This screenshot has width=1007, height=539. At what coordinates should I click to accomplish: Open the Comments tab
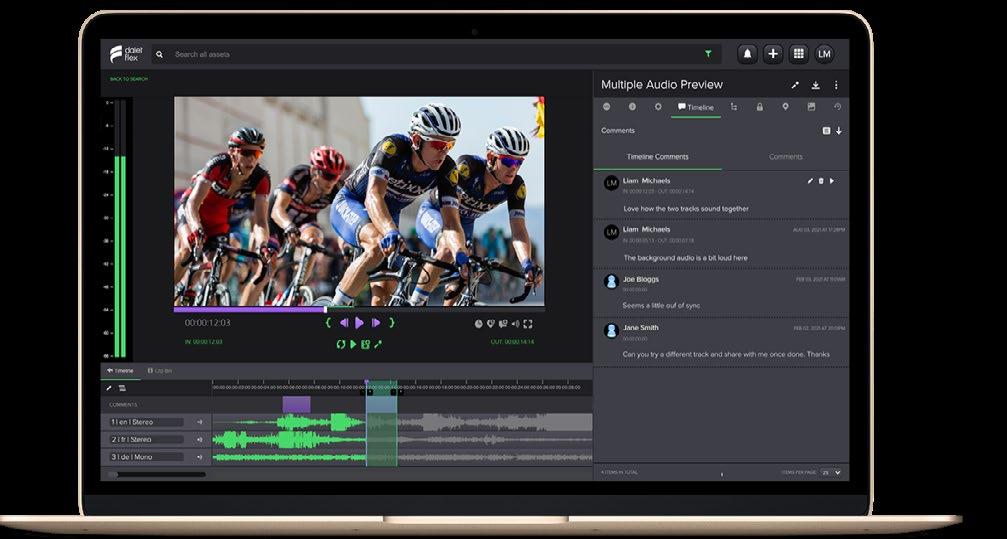785,157
